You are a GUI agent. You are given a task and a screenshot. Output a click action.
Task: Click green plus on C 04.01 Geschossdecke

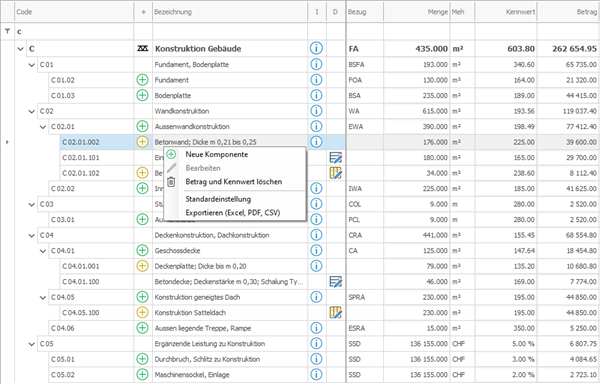click(x=142, y=251)
